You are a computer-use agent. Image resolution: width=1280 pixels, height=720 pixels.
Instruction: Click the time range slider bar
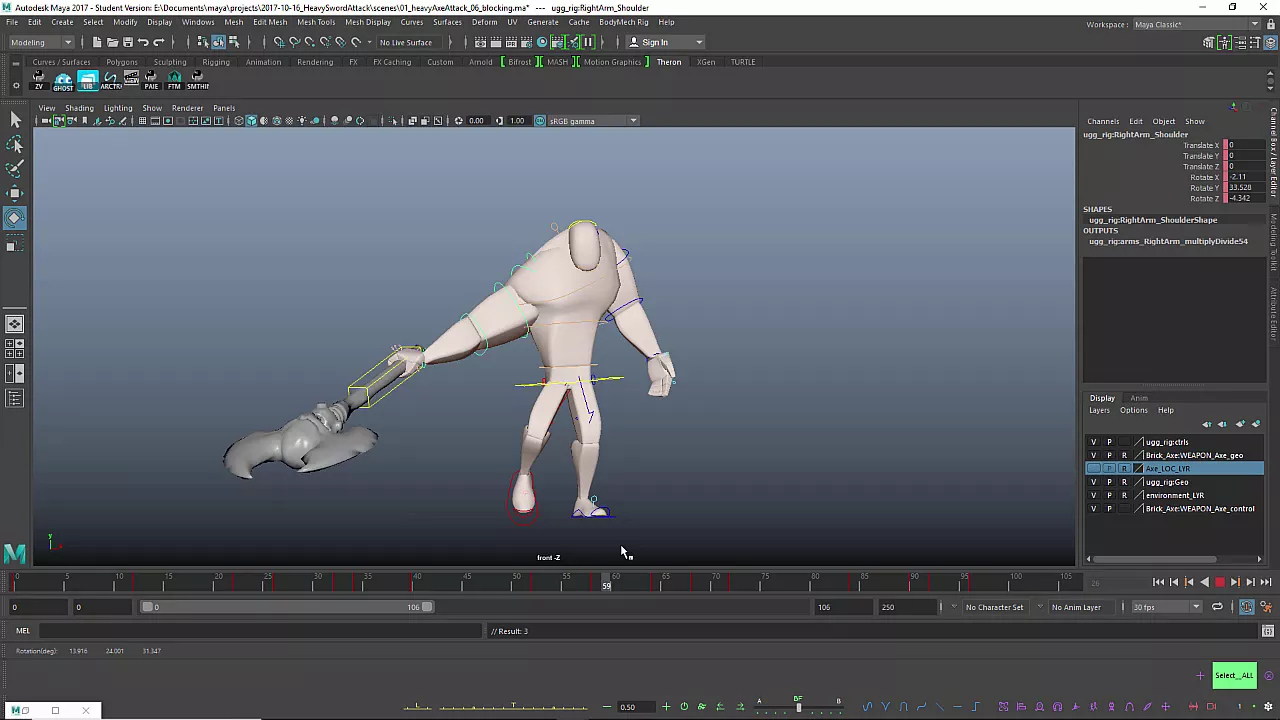288,607
